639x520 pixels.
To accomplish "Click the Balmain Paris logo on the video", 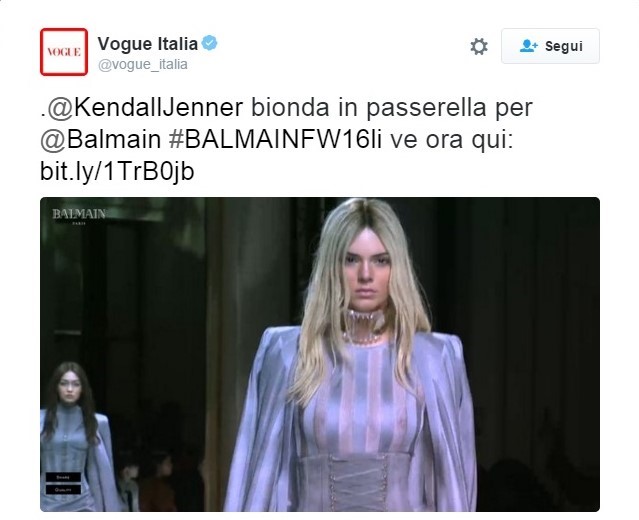I will tap(79, 216).
